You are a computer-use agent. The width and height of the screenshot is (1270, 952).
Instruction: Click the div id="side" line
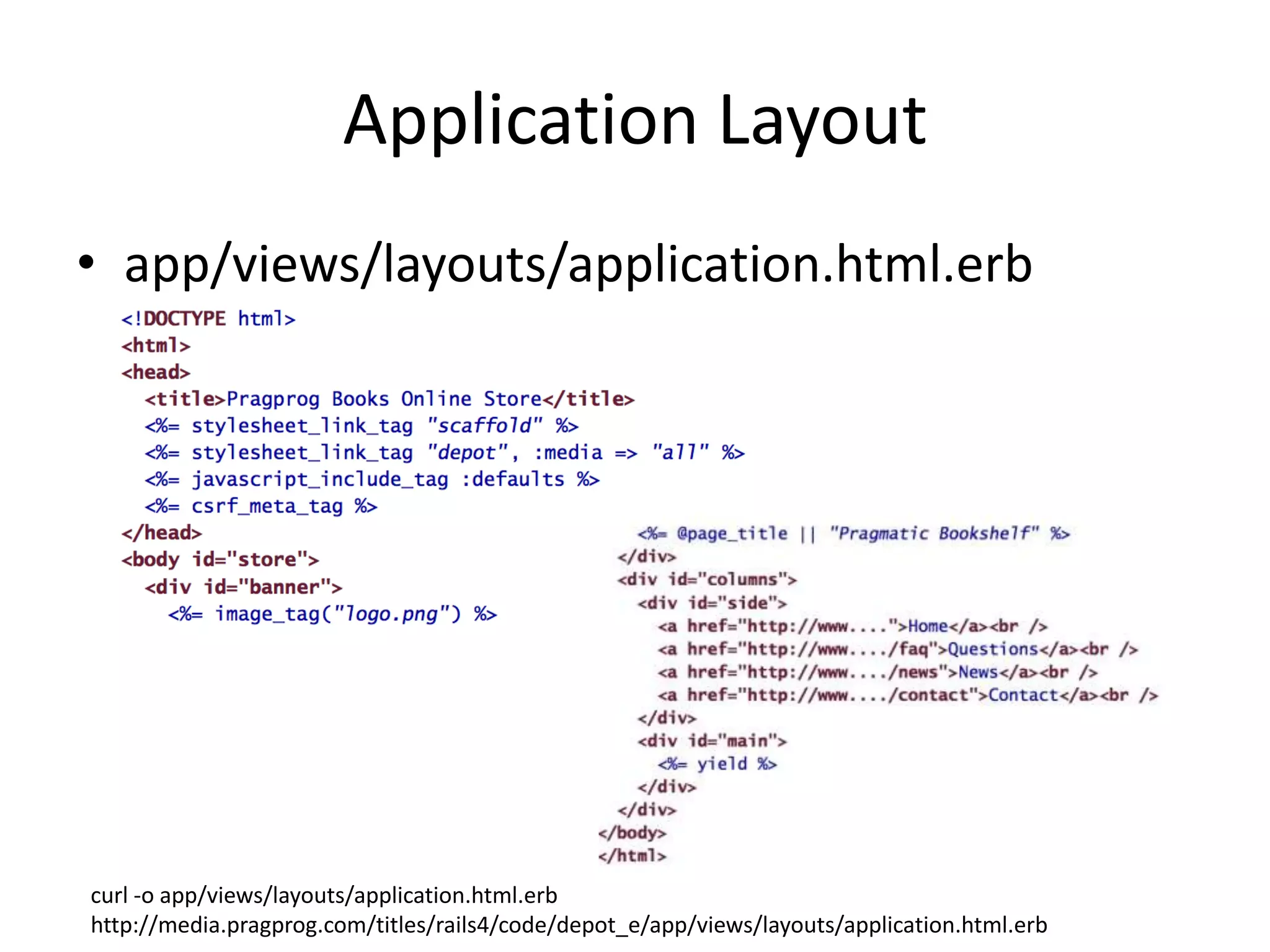click(712, 603)
